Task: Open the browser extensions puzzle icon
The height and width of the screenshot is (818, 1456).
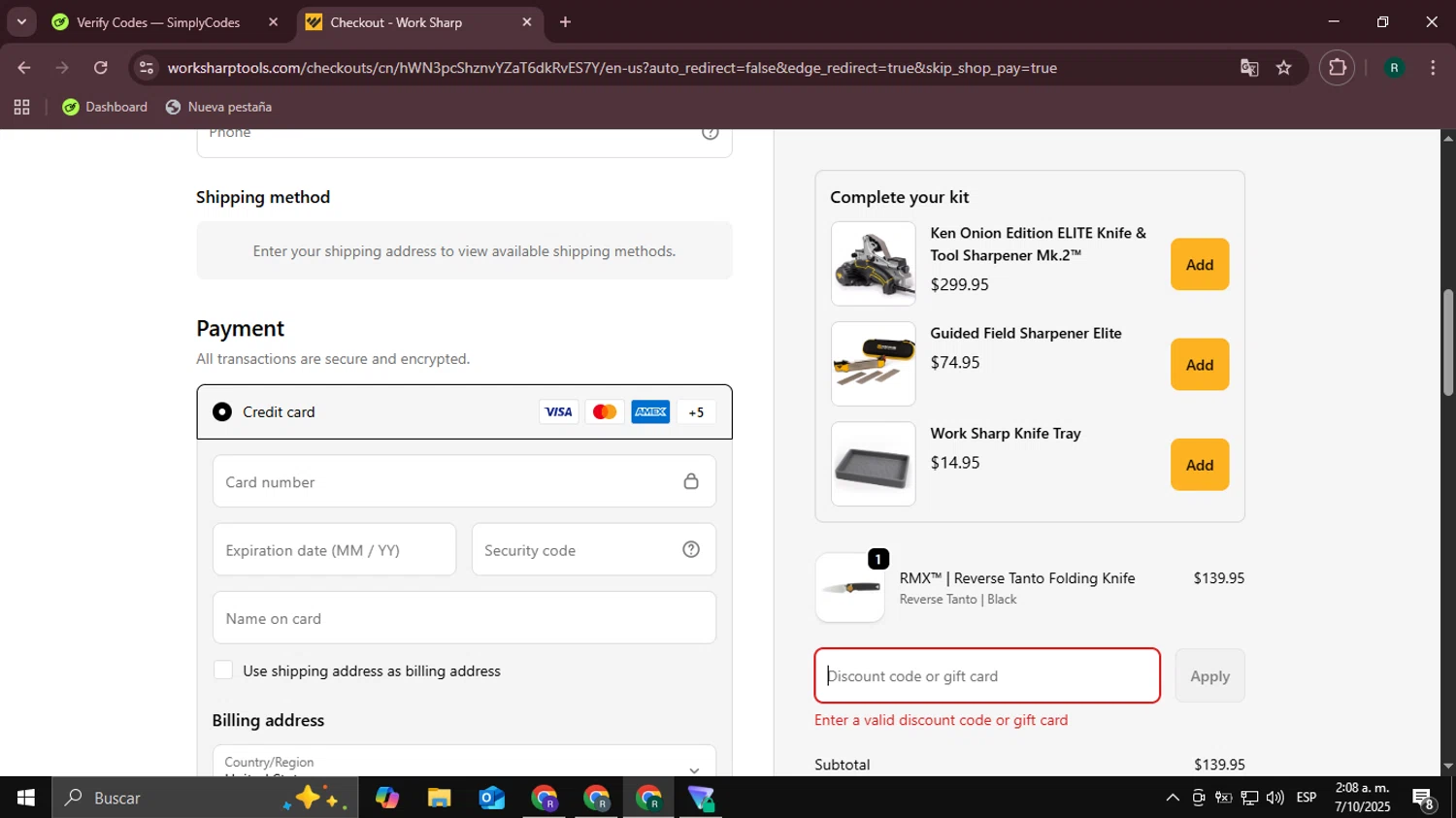Action: (x=1338, y=68)
